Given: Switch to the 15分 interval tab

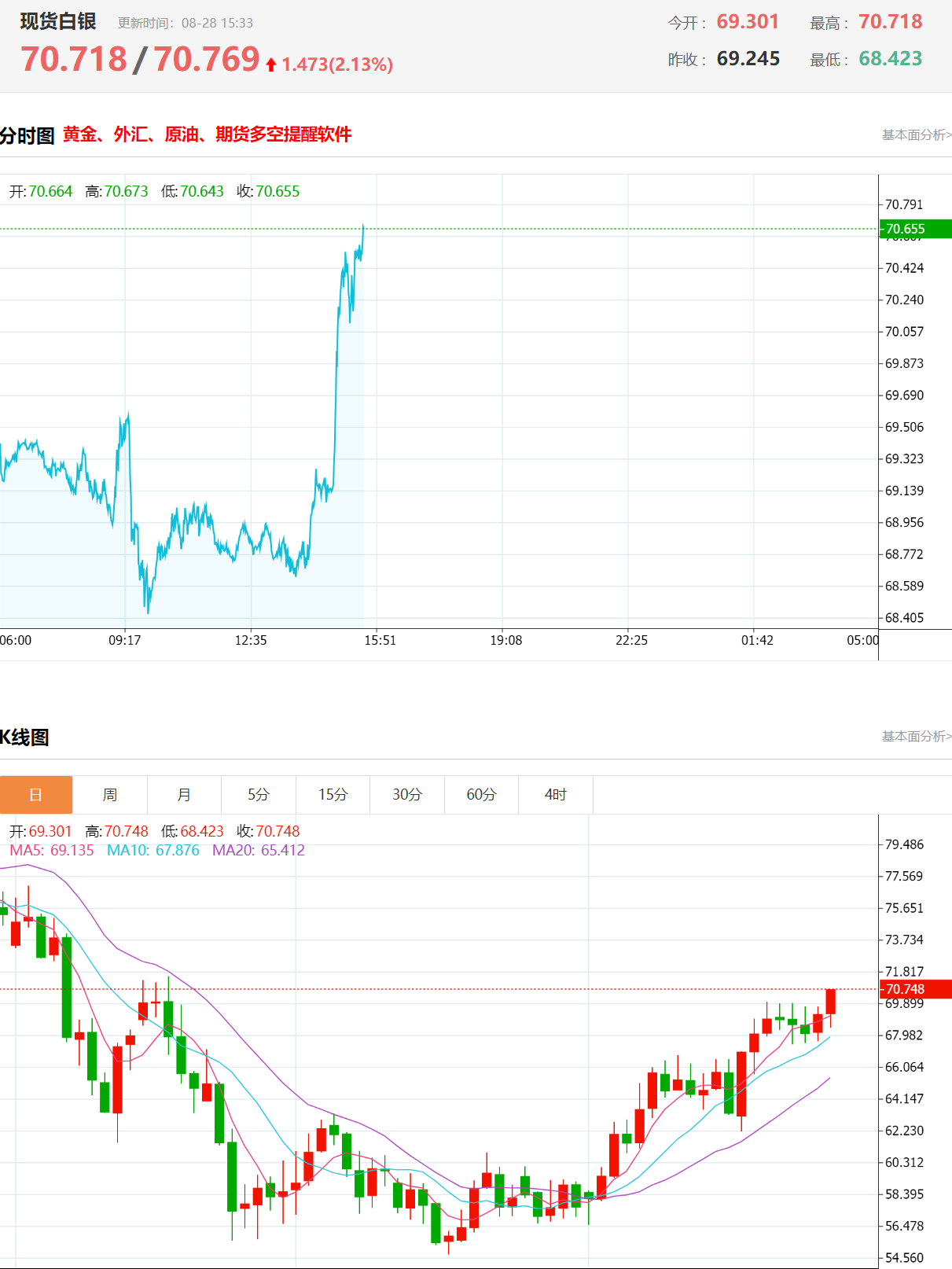Looking at the screenshot, I should (x=333, y=795).
